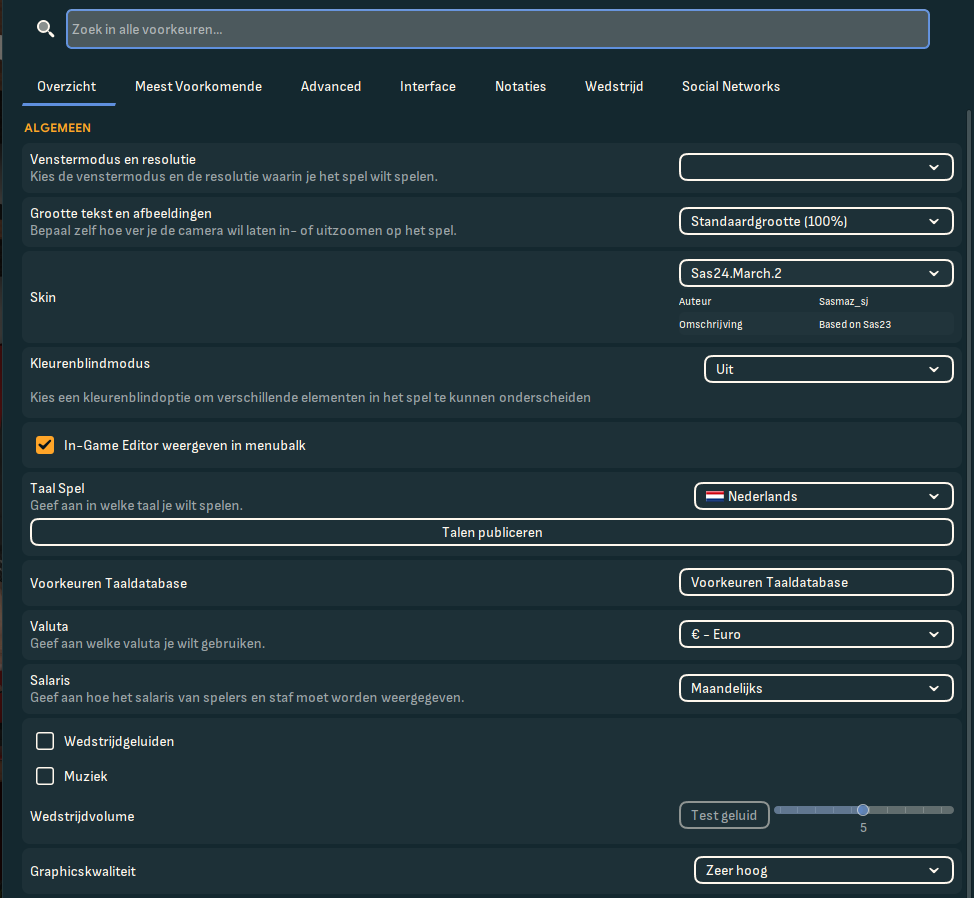Enable the Muziek checkbox
Image resolution: width=974 pixels, height=898 pixels.
(x=45, y=776)
